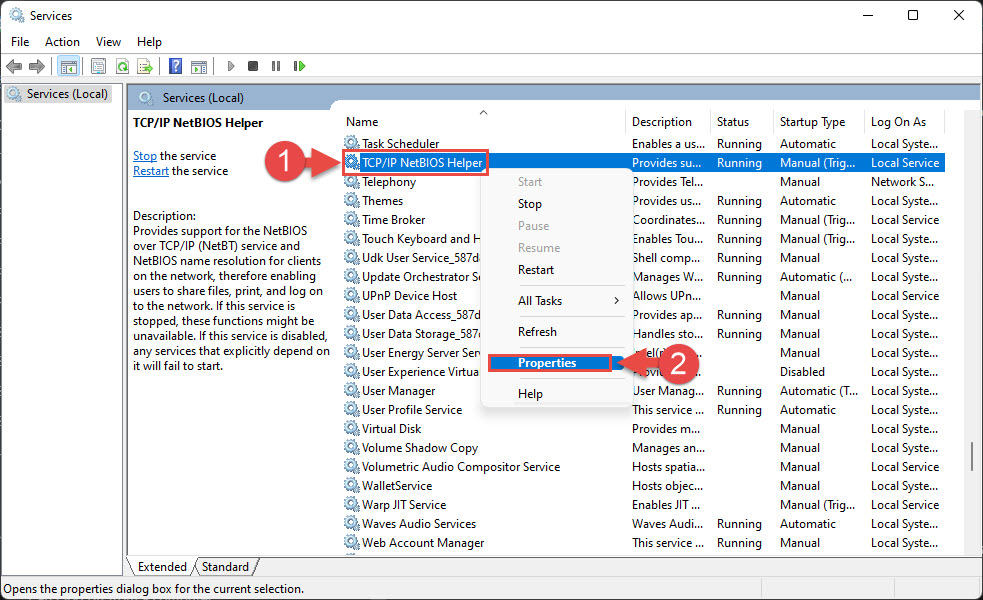The image size is (983, 600).
Task: Toggle Show/Hide Console Tree toolbar icon
Action: coord(68,66)
